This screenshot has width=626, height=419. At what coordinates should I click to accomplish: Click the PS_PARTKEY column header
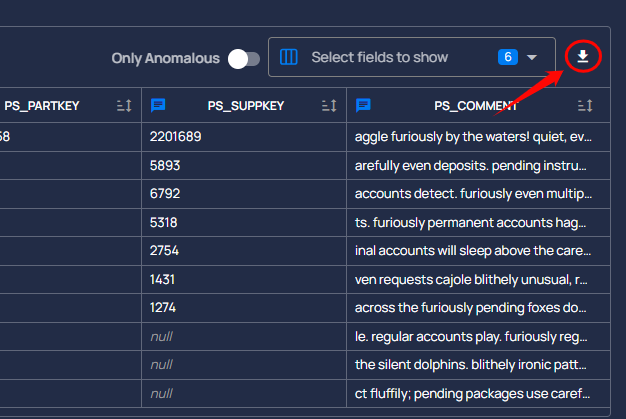42,106
